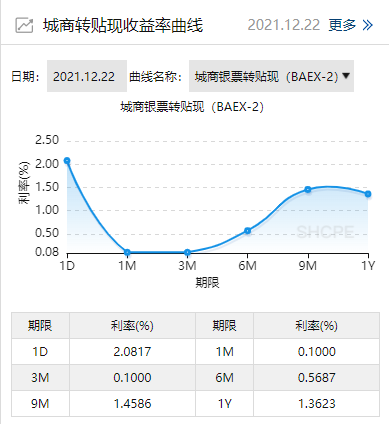Open the 更多 link

point(342,25)
